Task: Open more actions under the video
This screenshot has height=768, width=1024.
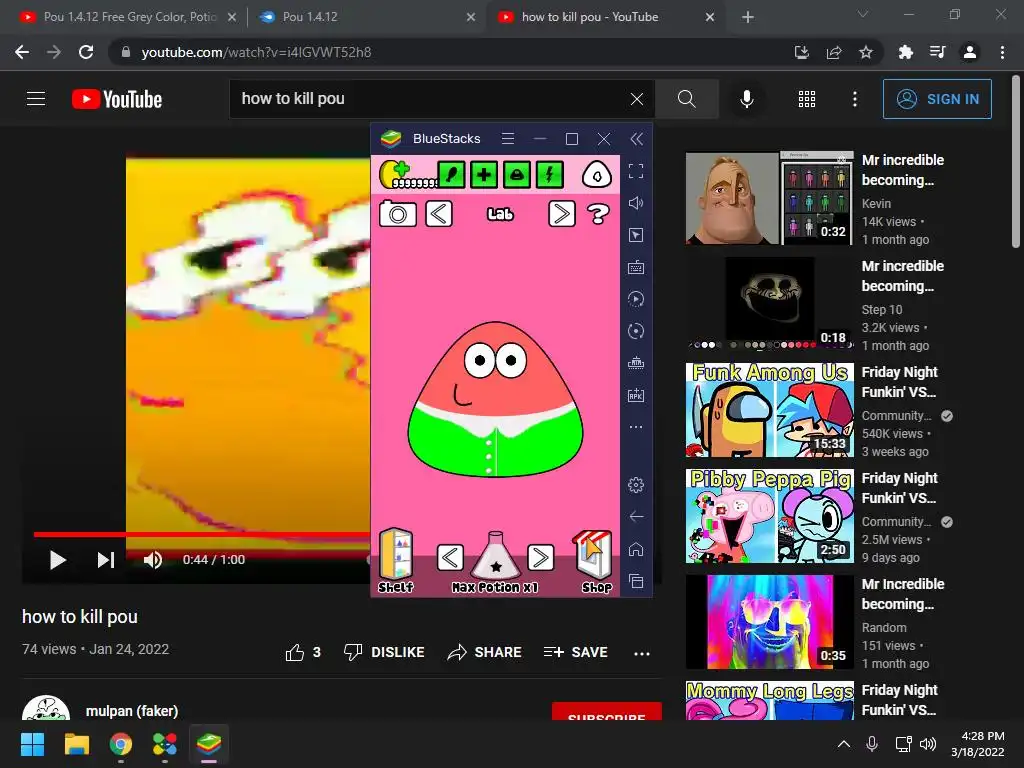Action: [x=642, y=653]
